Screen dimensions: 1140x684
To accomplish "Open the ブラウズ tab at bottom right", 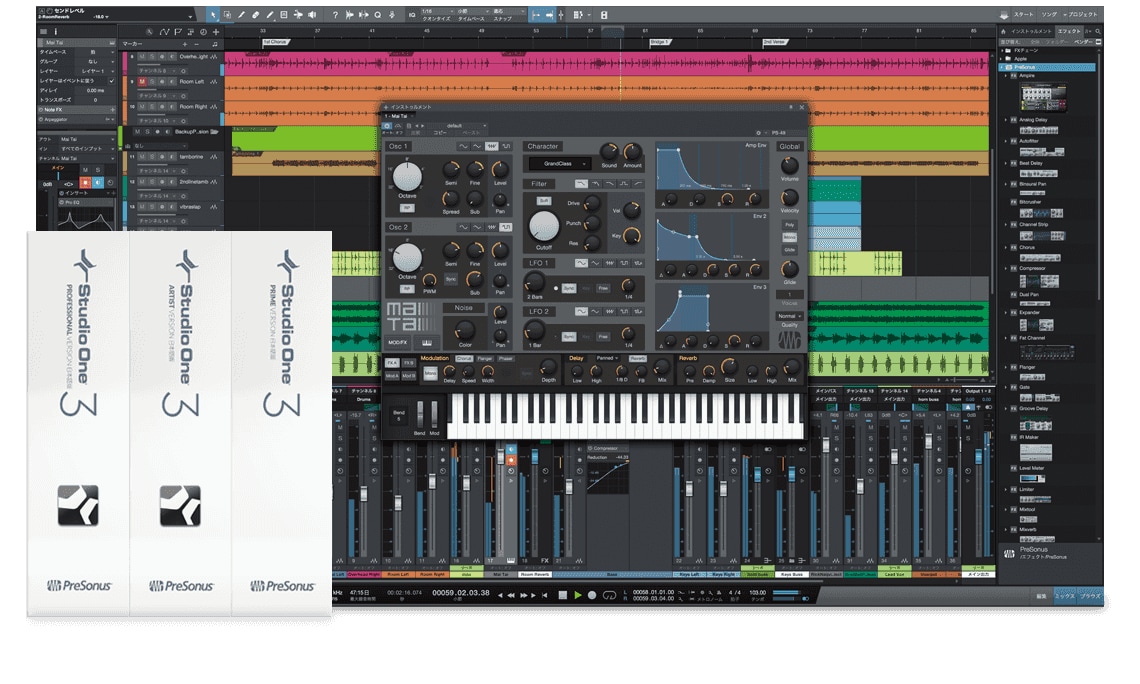I will point(1090,596).
